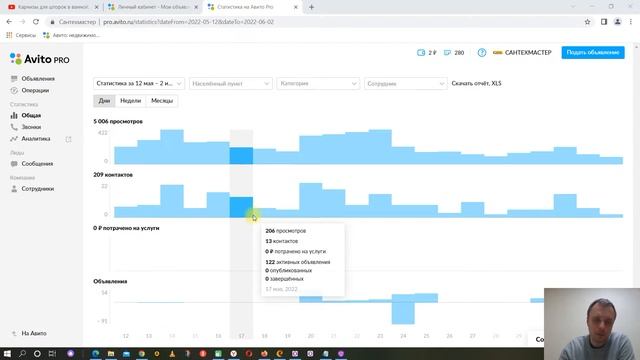The height and width of the screenshot is (360, 640).
Task: Open Звонки statistics in sidebar
Action: point(31,127)
